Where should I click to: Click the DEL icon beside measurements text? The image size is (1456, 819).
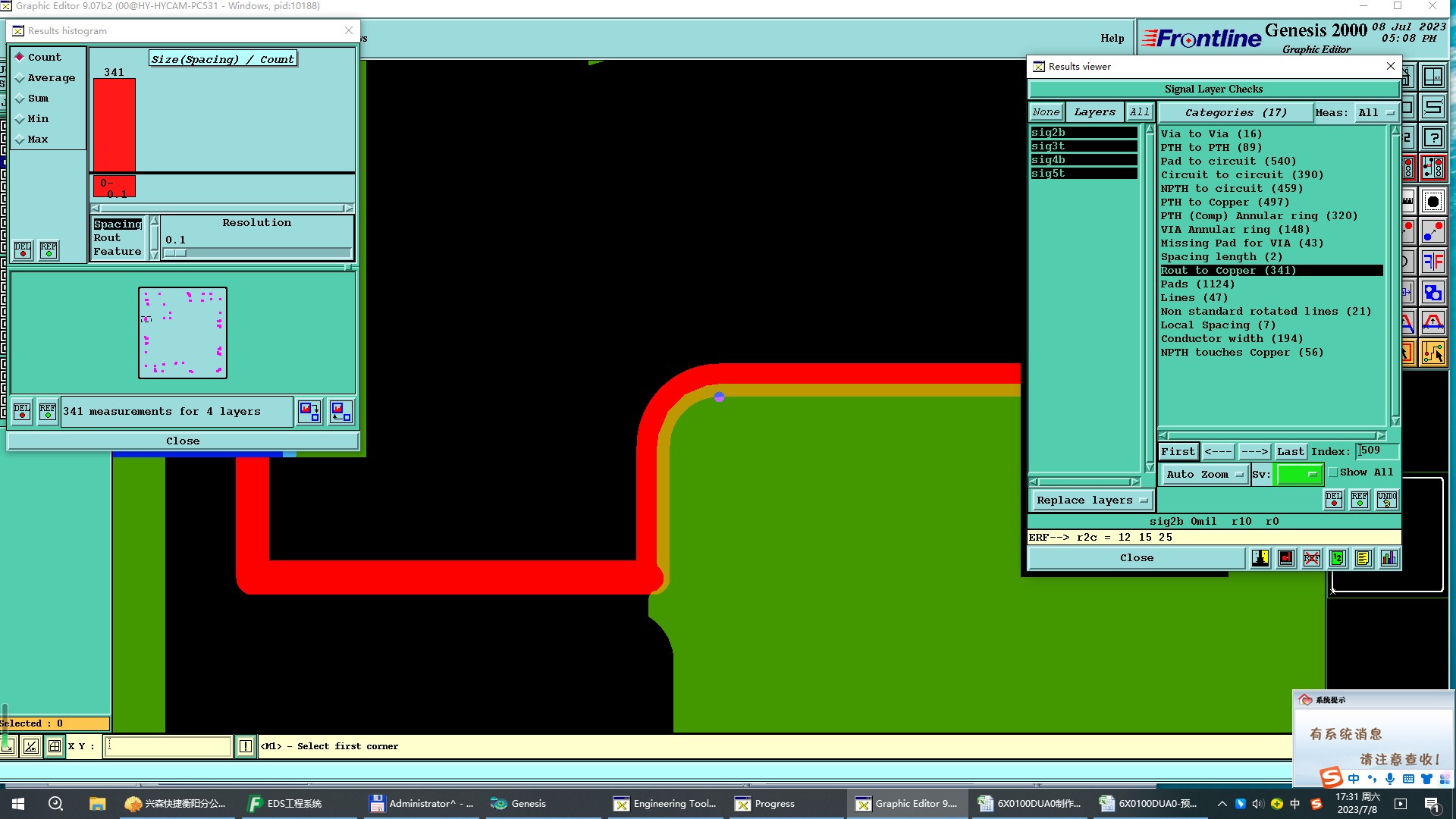click(x=22, y=411)
